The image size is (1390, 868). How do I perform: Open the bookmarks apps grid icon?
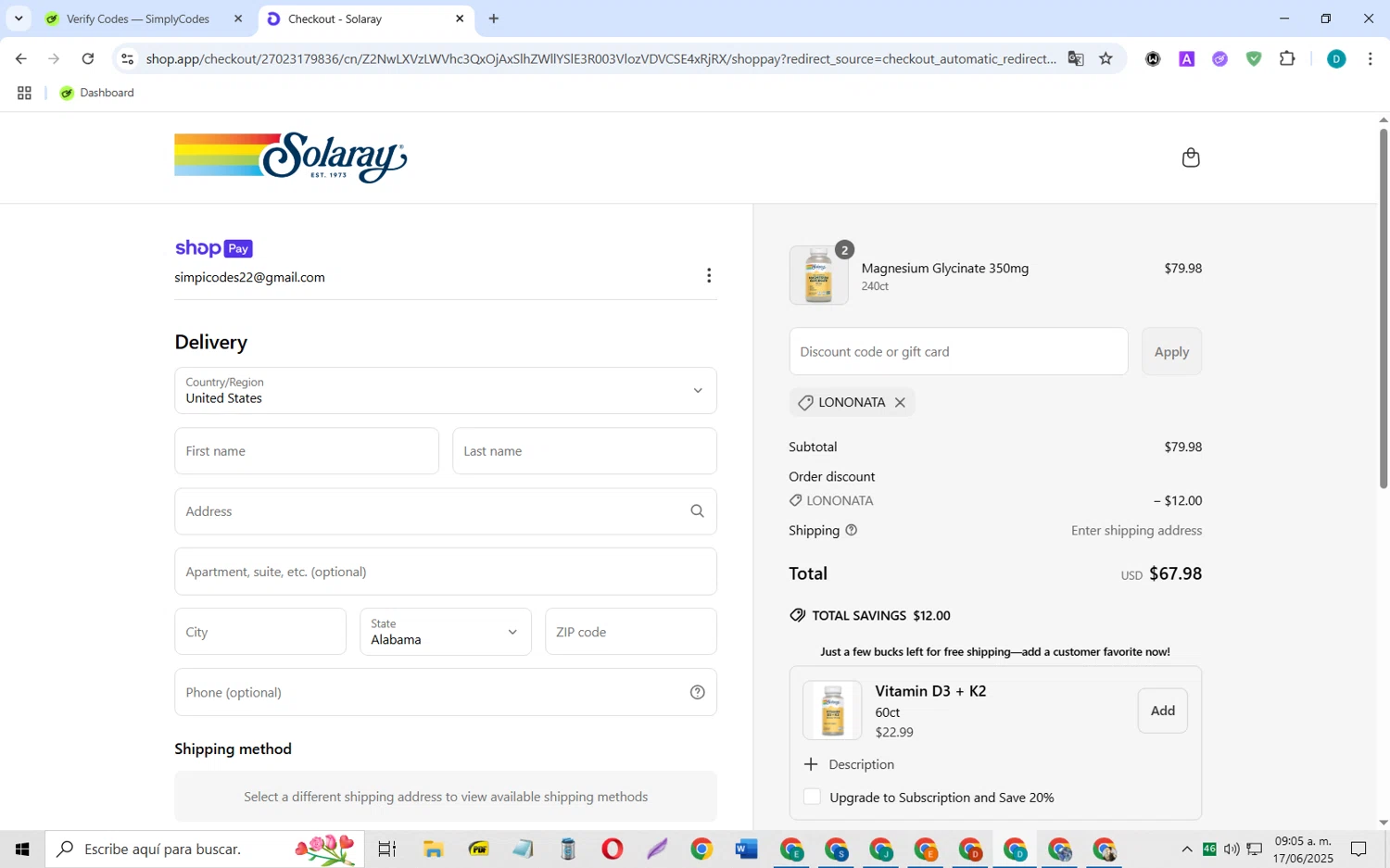click(x=24, y=93)
